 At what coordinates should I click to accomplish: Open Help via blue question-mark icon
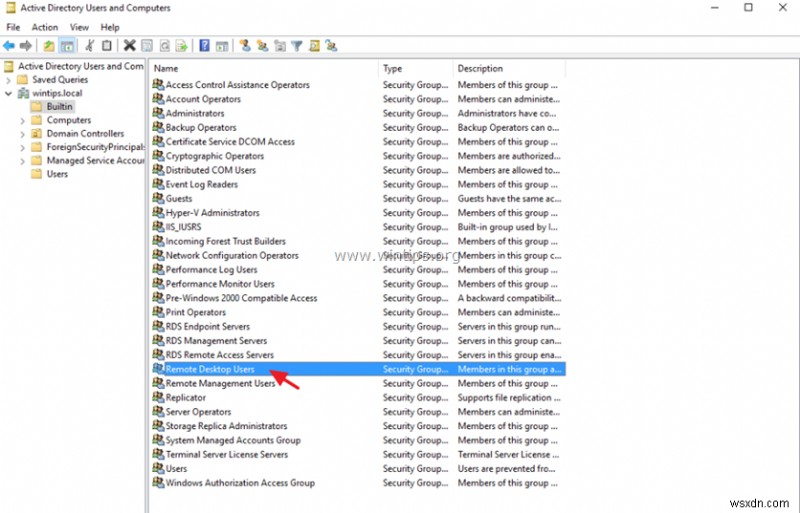[204, 46]
